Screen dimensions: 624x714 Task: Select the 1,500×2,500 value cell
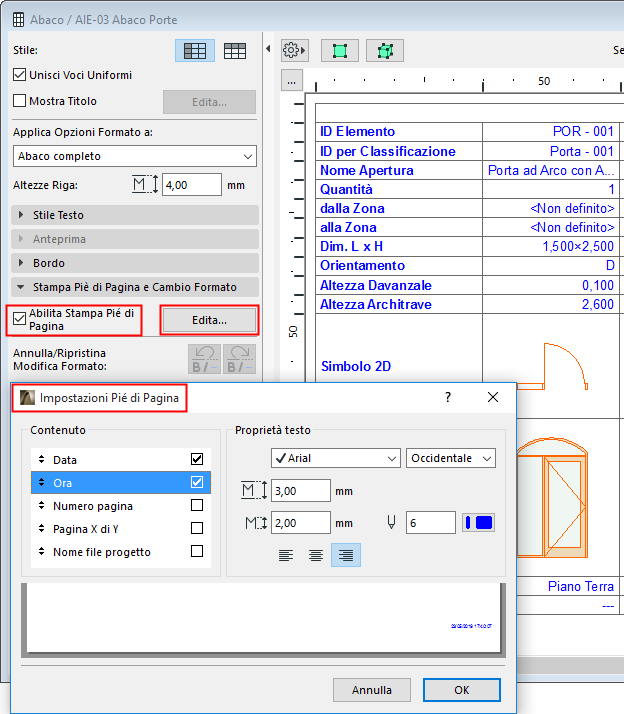point(550,246)
